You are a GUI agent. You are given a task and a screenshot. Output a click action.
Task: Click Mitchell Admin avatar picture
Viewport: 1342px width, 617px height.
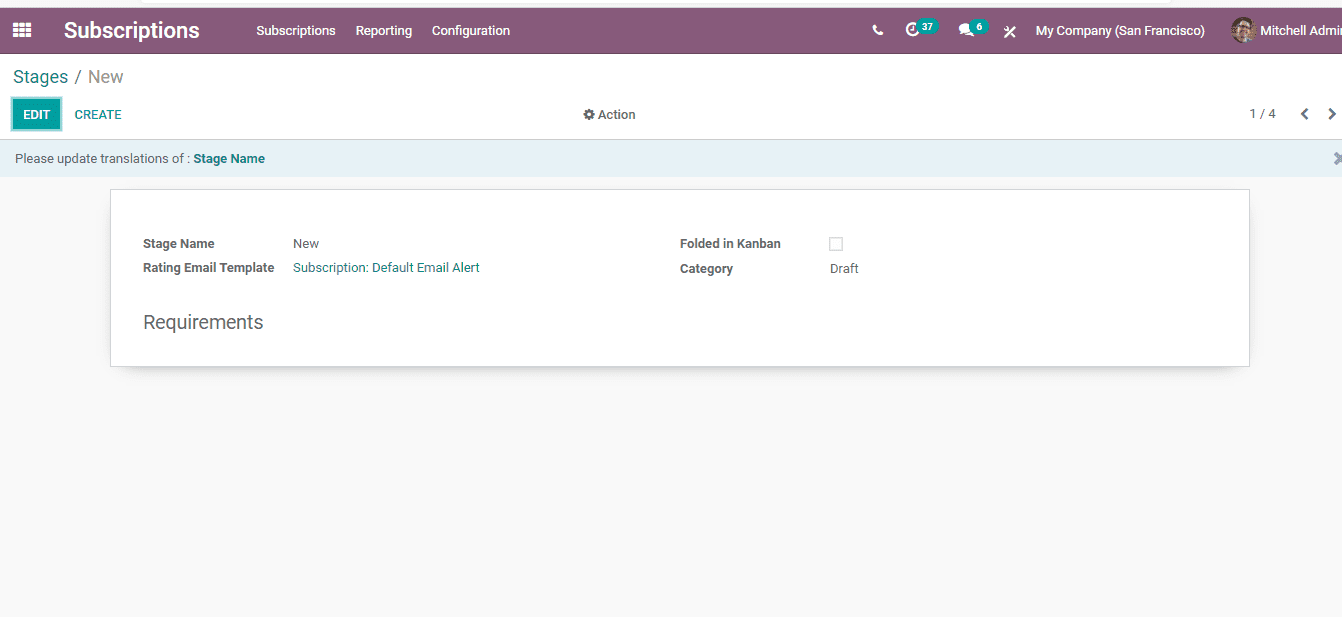(x=1243, y=30)
